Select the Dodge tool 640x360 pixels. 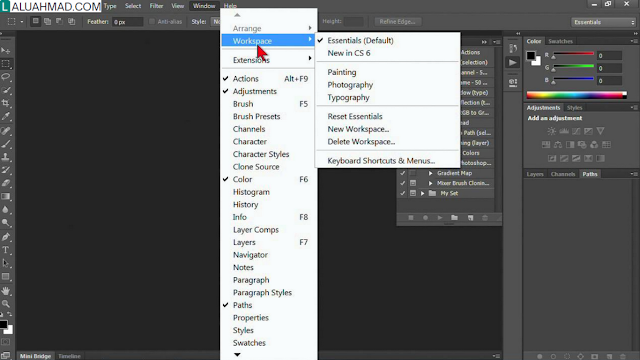[x=6, y=223]
